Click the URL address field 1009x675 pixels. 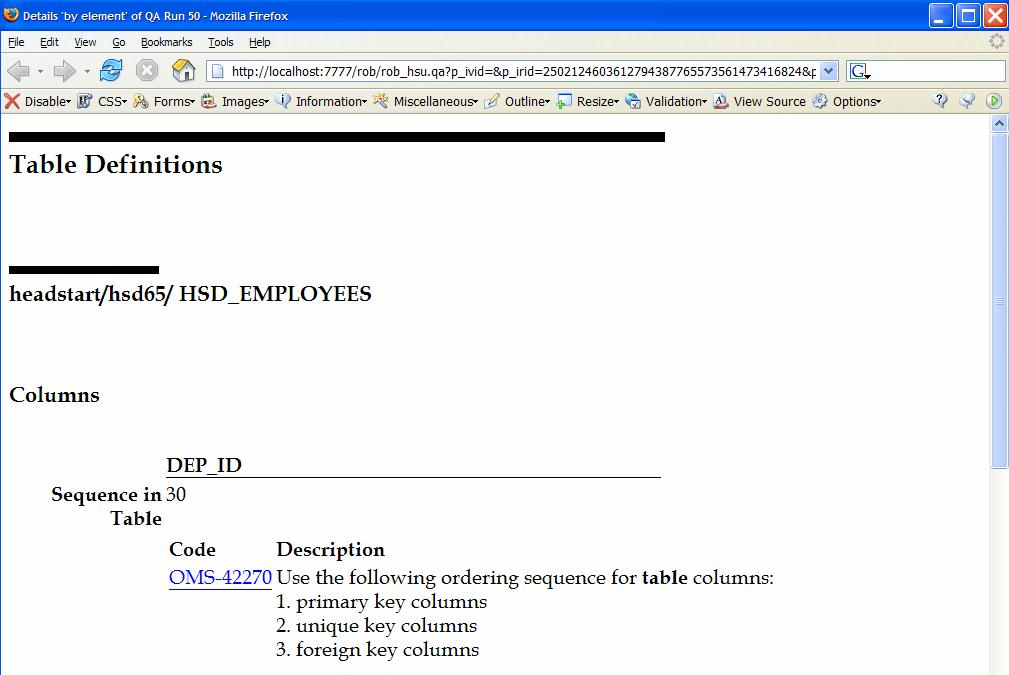coord(523,71)
